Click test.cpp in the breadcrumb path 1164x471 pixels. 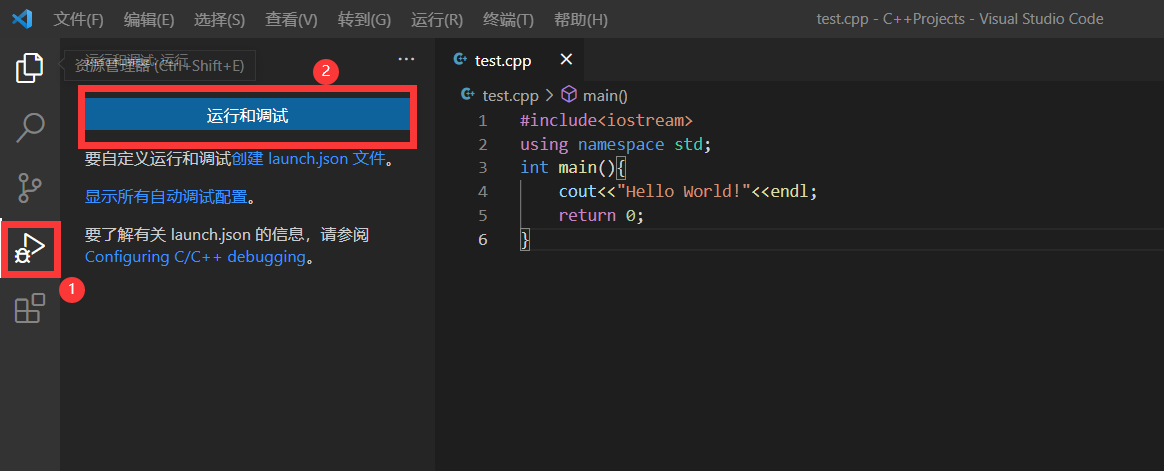[510, 95]
